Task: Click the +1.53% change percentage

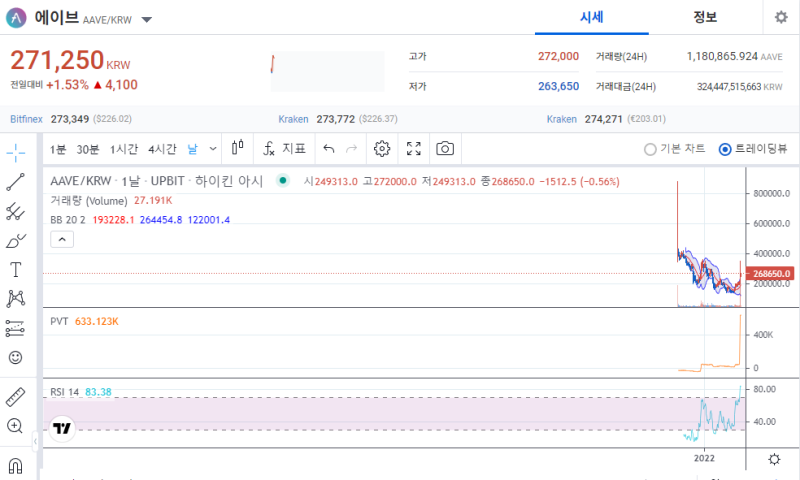Action: (67, 85)
